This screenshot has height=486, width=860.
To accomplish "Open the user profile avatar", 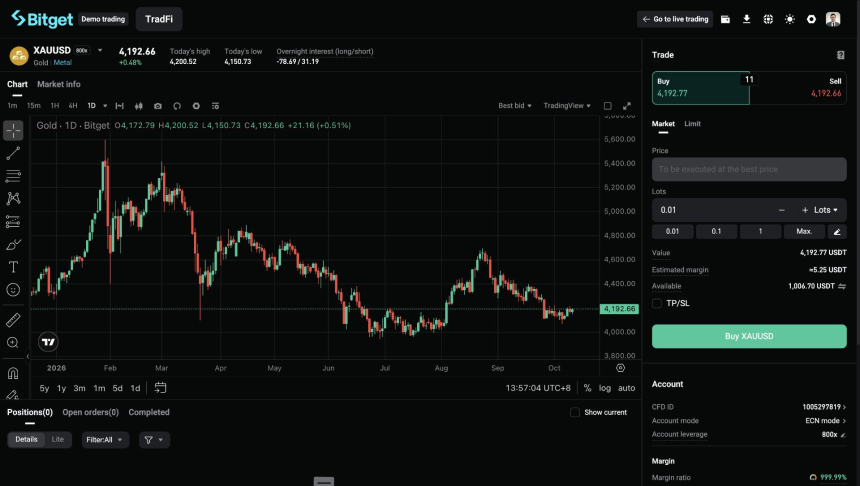I will 833,19.
